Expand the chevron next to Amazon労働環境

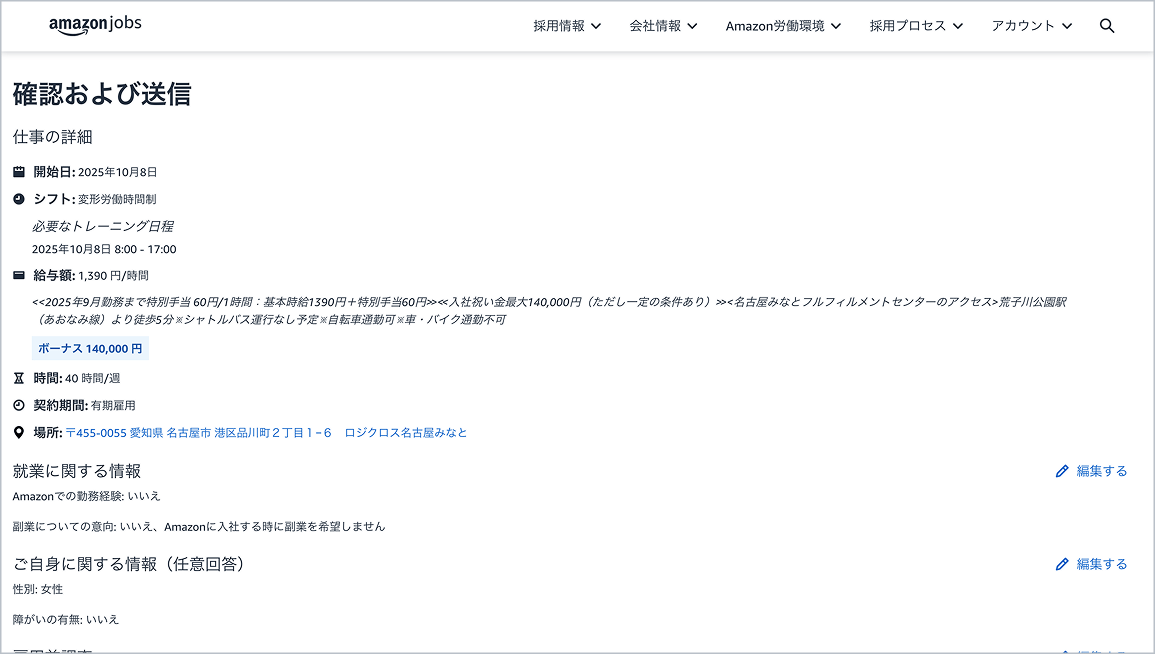point(836,26)
